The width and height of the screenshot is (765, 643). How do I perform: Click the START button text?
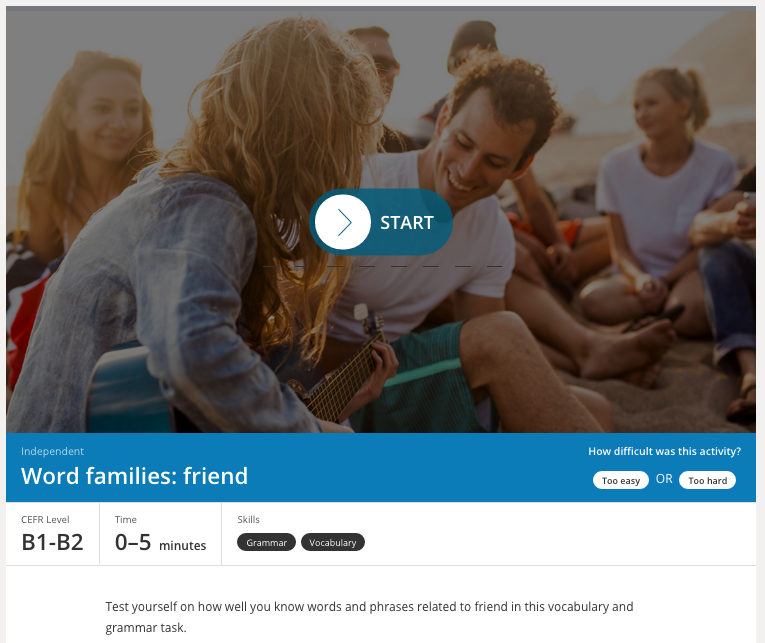[x=406, y=222]
